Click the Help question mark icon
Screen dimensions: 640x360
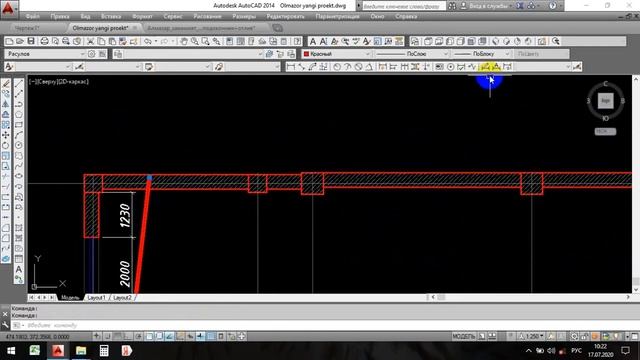point(297,41)
